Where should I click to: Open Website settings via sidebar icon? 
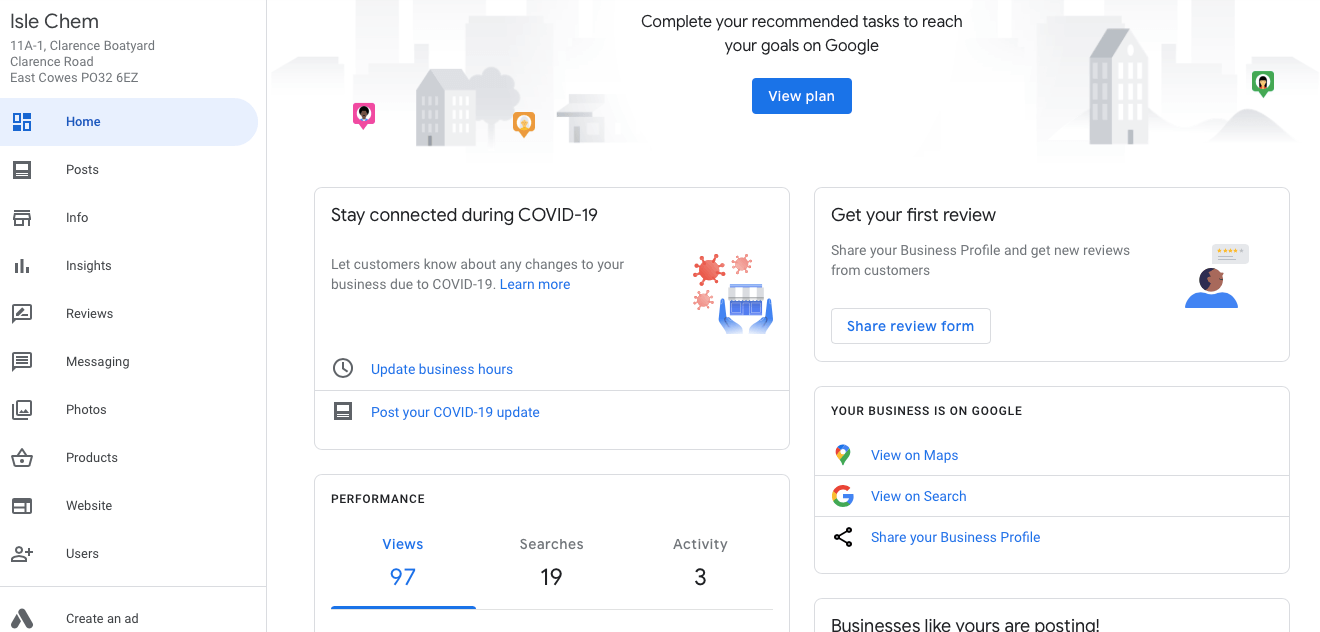22,505
